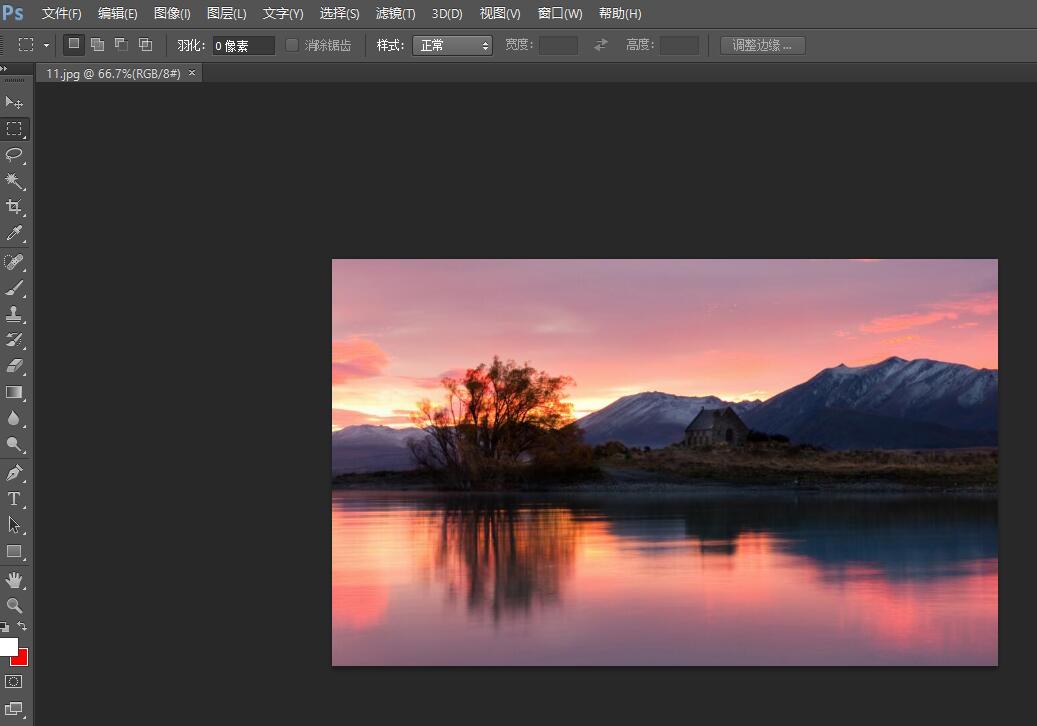Select the Lasso tool
Image resolution: width=1037 pixels, height=726 pixels.
(14, 155)
